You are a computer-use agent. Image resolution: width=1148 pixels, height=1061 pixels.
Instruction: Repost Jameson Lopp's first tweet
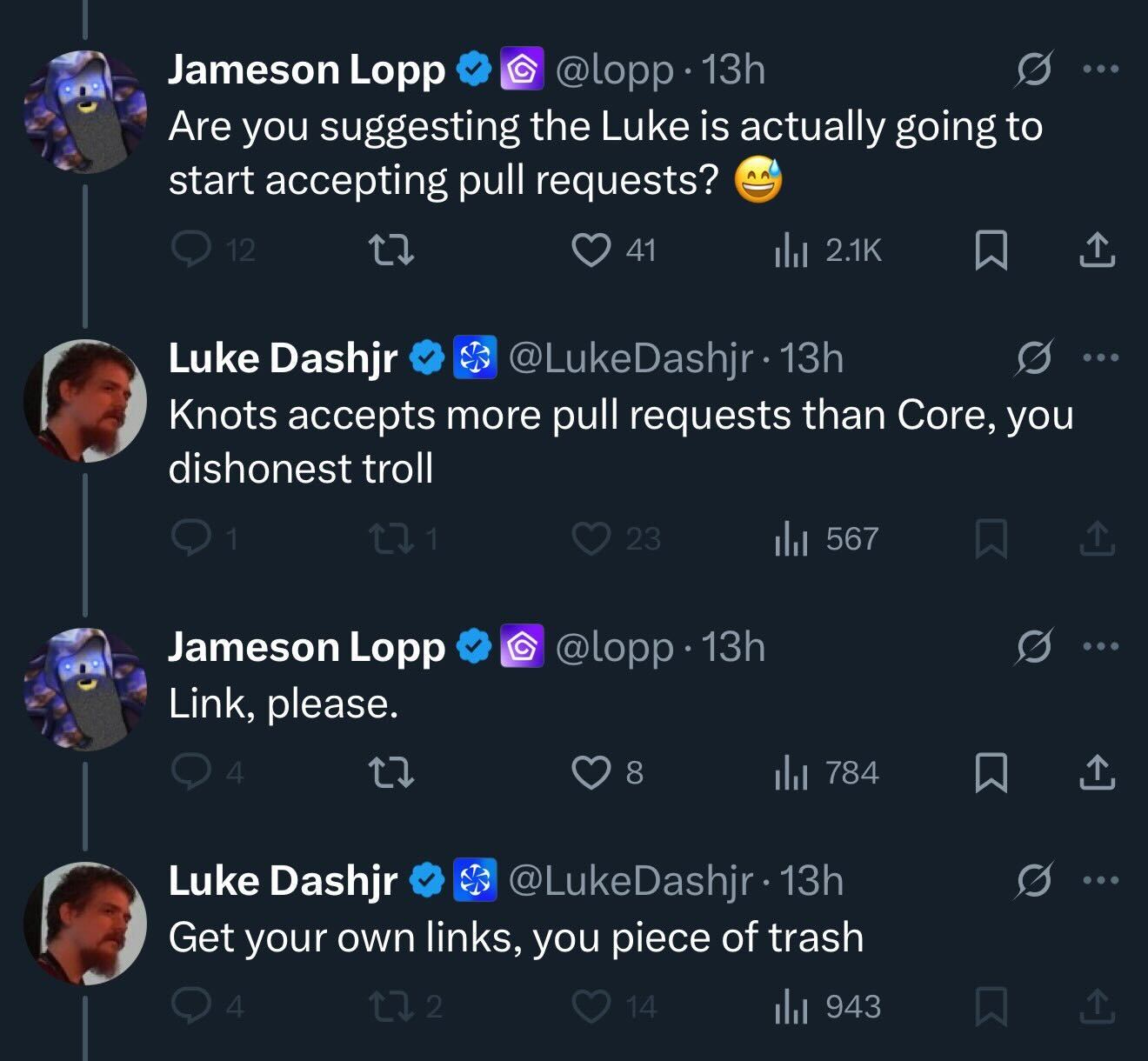click(392, 250)
